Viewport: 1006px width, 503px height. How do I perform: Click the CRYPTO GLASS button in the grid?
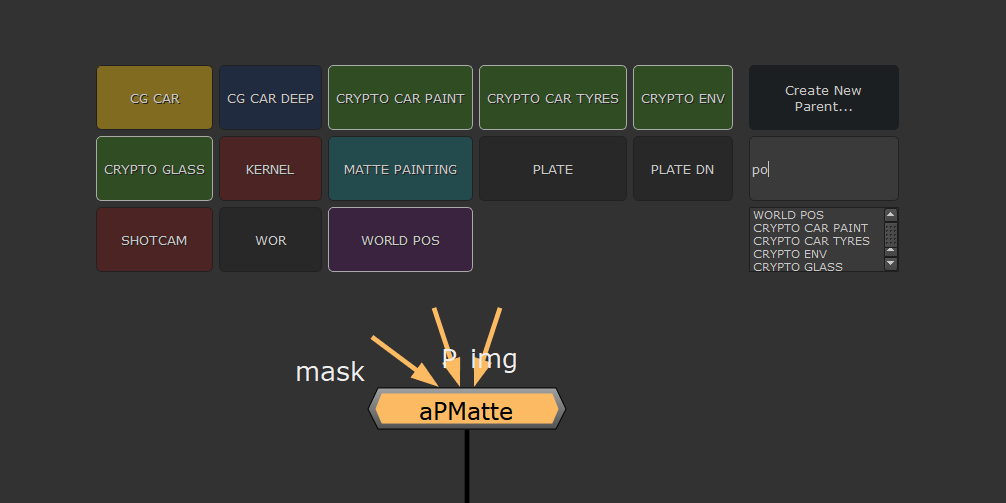[154, 169]
